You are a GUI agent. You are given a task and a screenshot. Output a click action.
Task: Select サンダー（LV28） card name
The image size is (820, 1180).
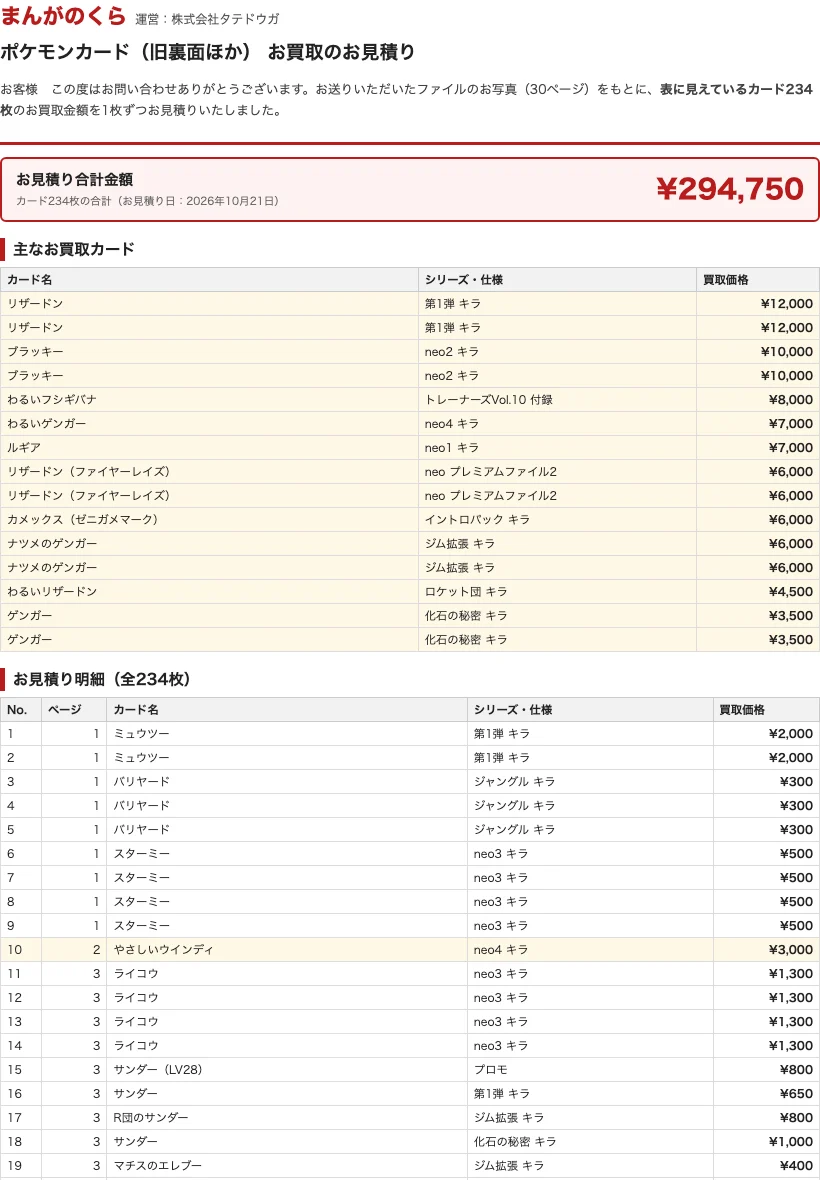coord(158,1069)
